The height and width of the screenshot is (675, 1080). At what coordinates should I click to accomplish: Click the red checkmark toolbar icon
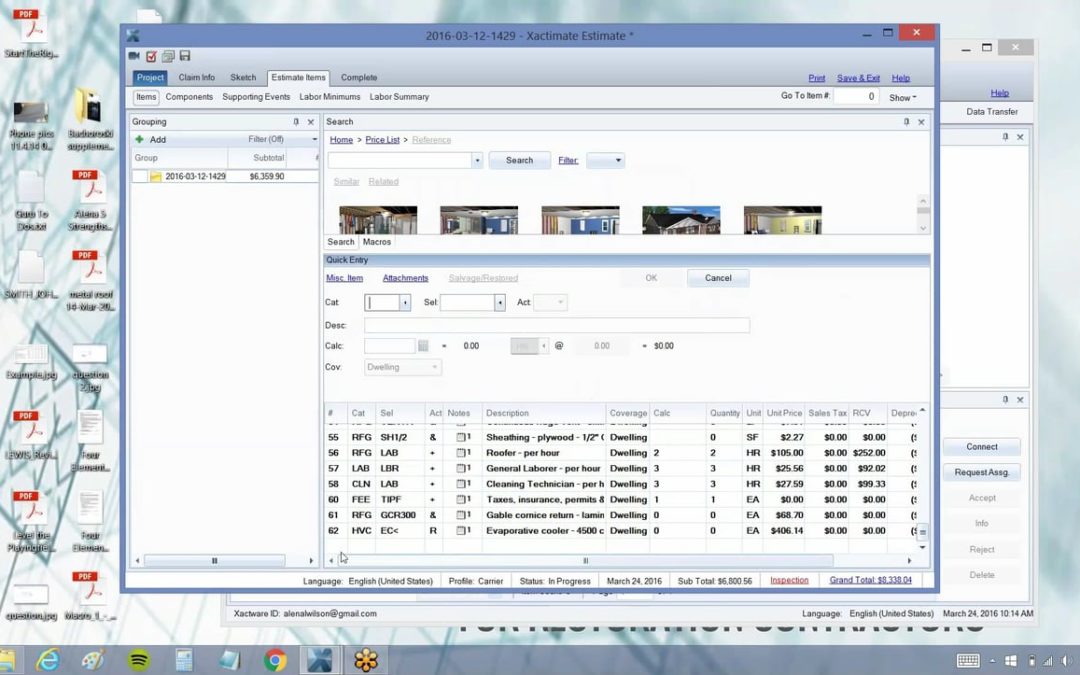point(152,56)
